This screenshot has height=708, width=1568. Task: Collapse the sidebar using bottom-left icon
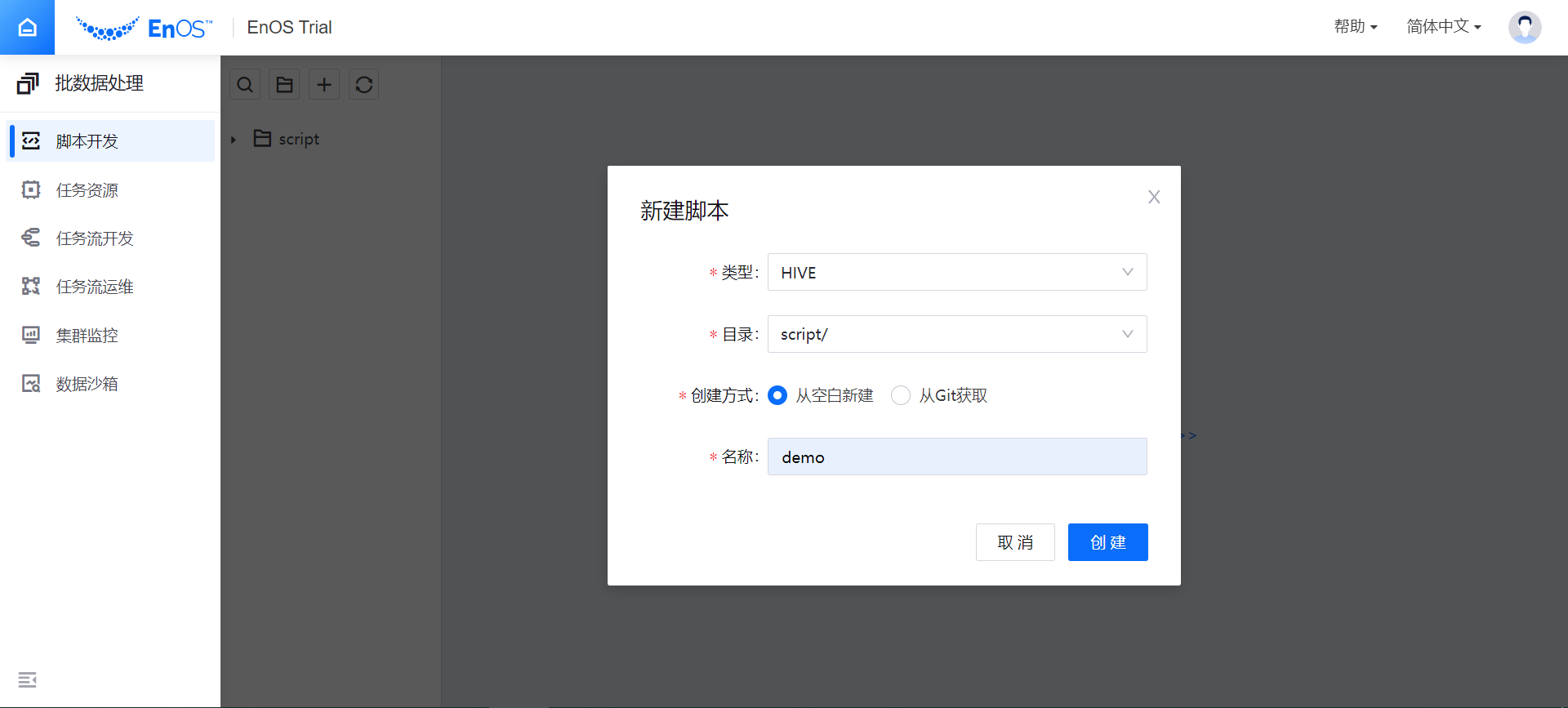pyautogui.click(x=27, y=679)
